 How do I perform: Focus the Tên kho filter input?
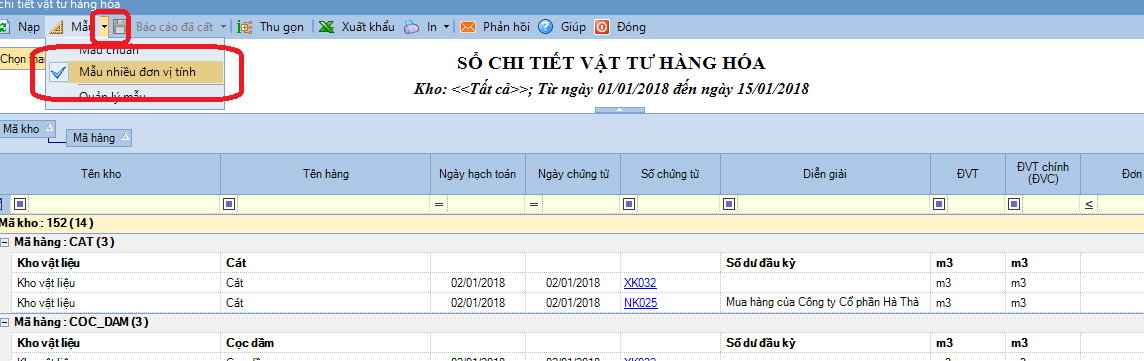tap(123, 203)
